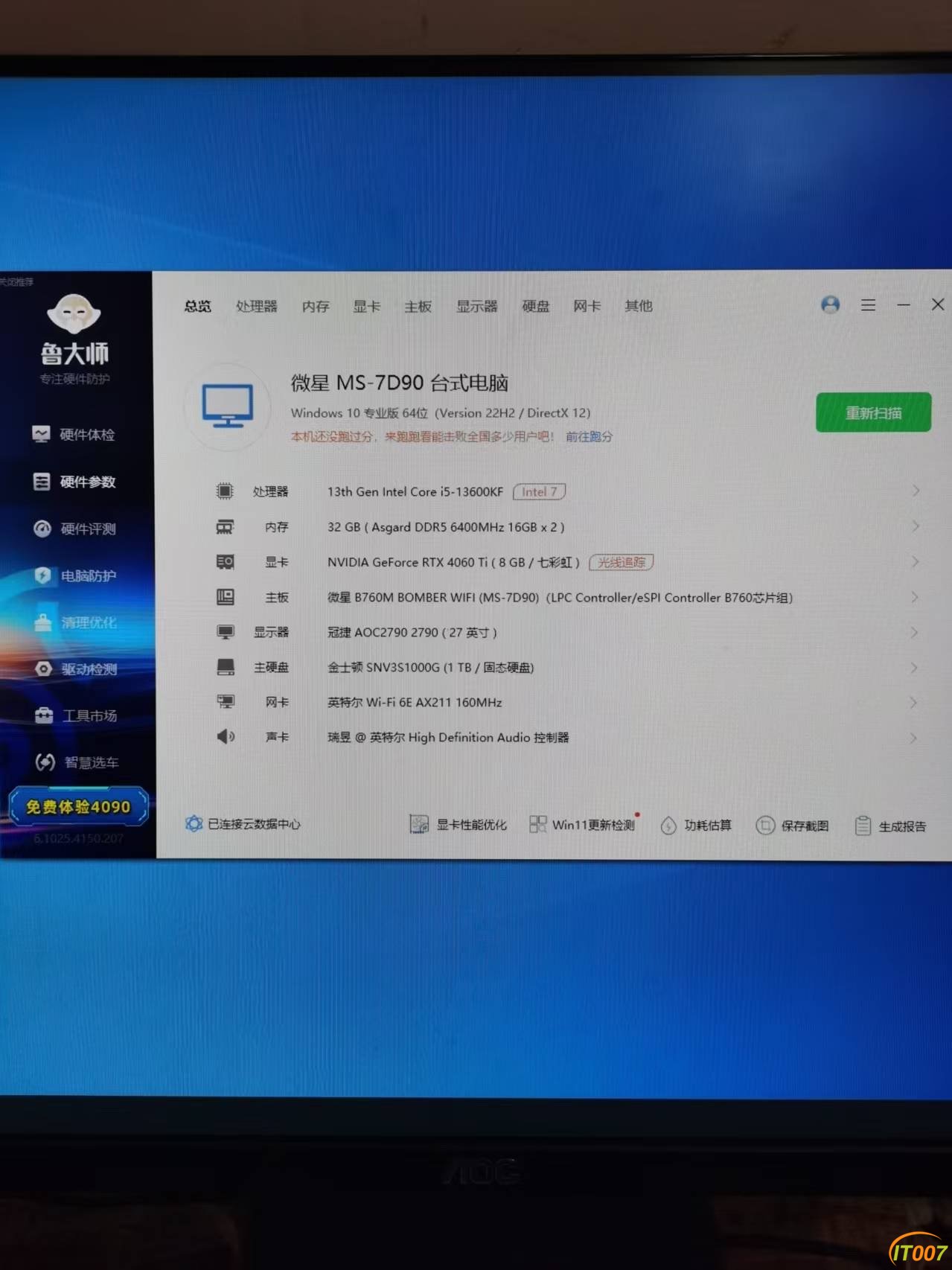Viewport: 952px width, 1270px height.
Task: Open 硬件体检 in the sidebar
Action: 74,435
